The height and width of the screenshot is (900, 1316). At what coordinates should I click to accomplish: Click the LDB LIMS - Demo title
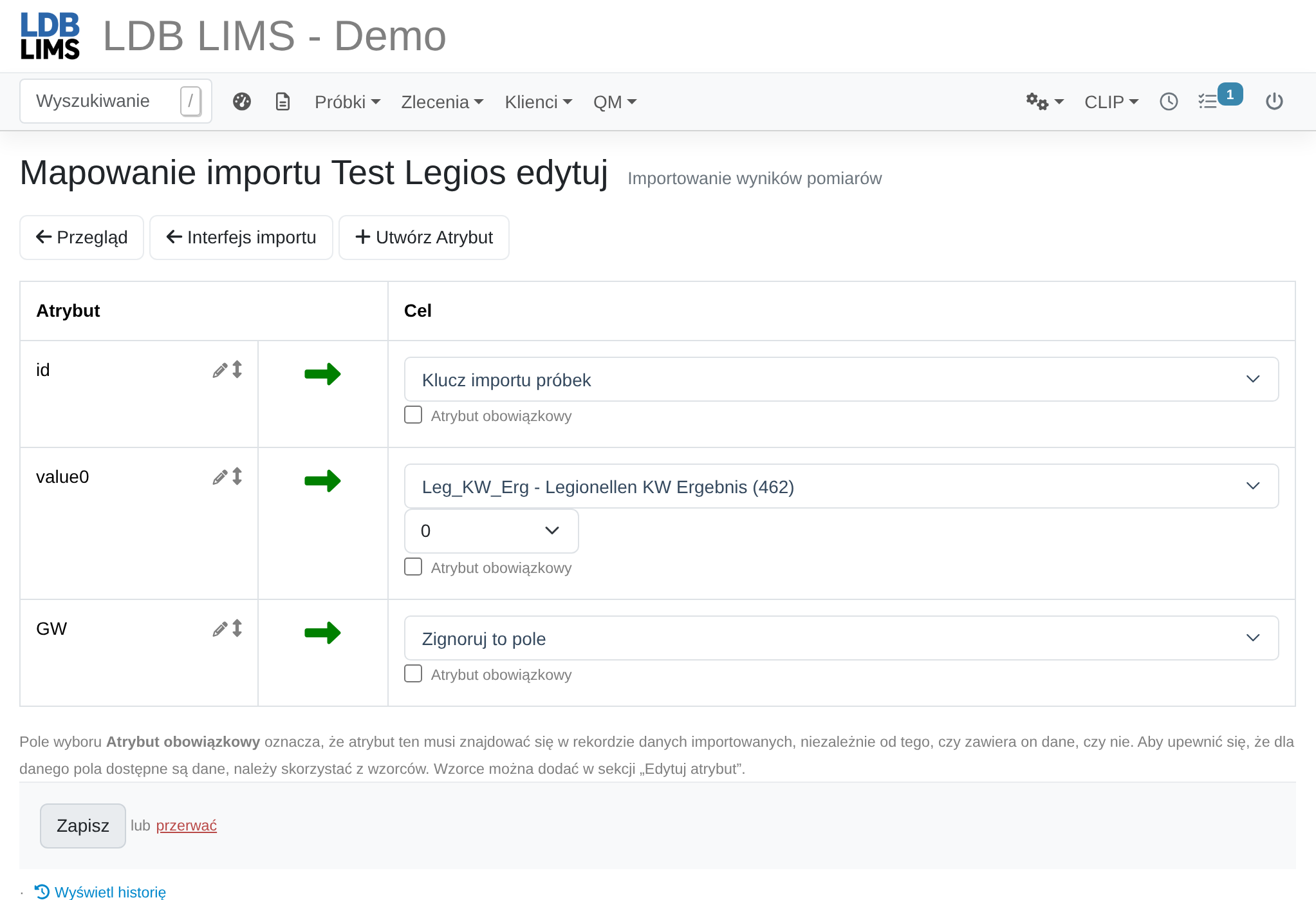point(275,36)
